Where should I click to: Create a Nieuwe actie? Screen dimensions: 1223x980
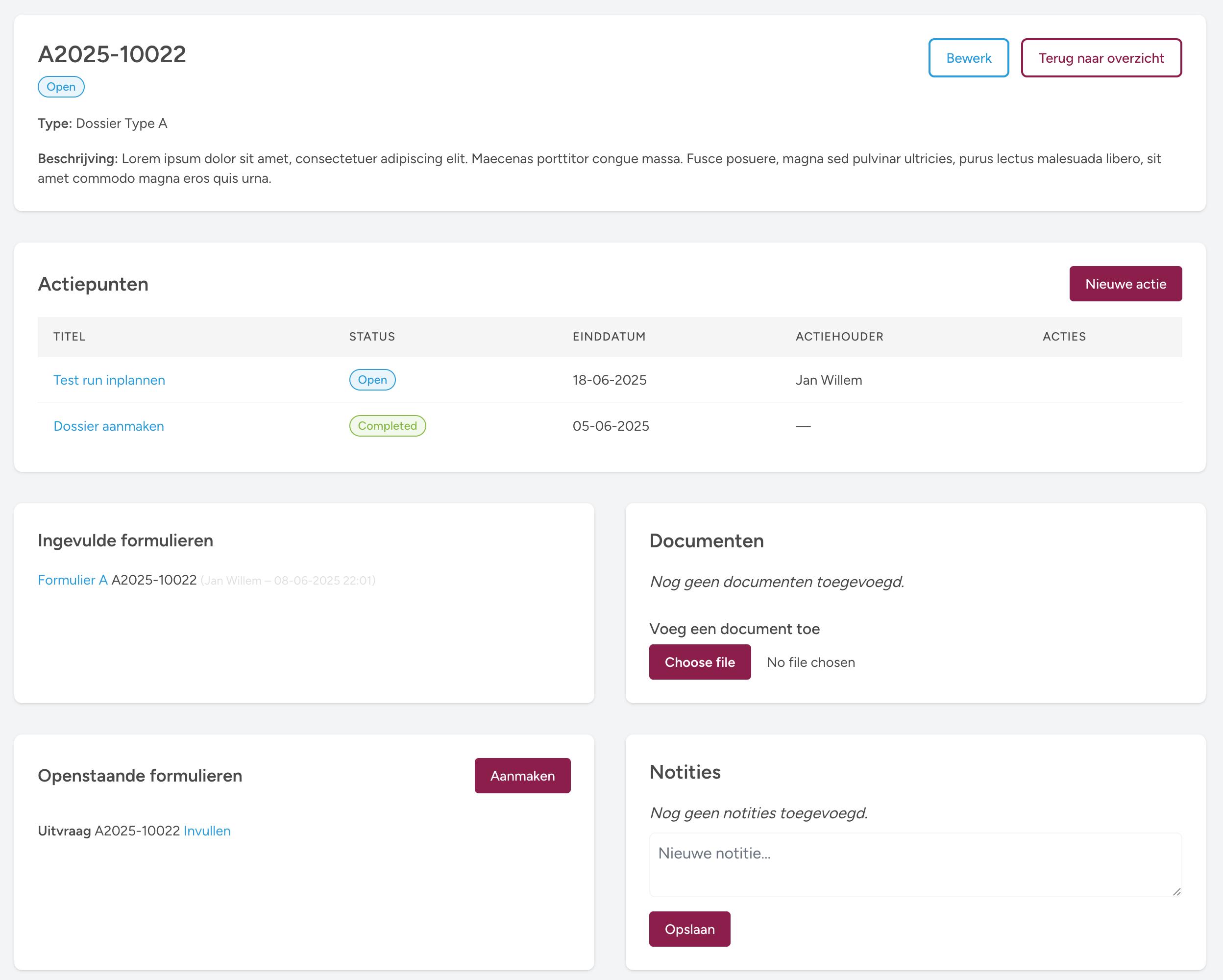pyautogui.click(x=1125, y=284)
